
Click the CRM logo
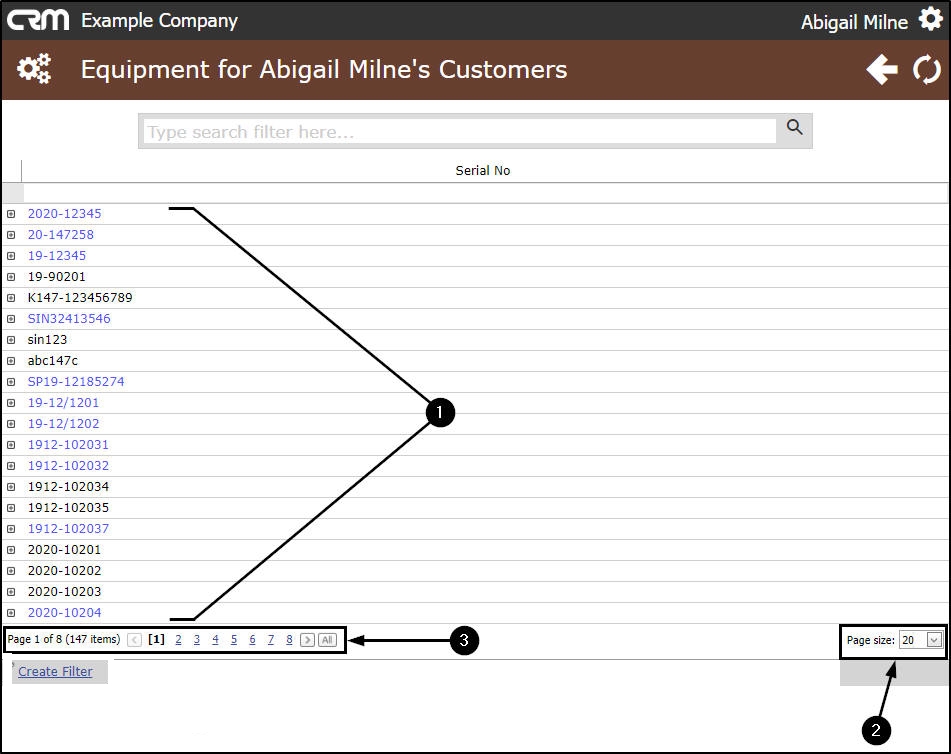coord(38,20)
